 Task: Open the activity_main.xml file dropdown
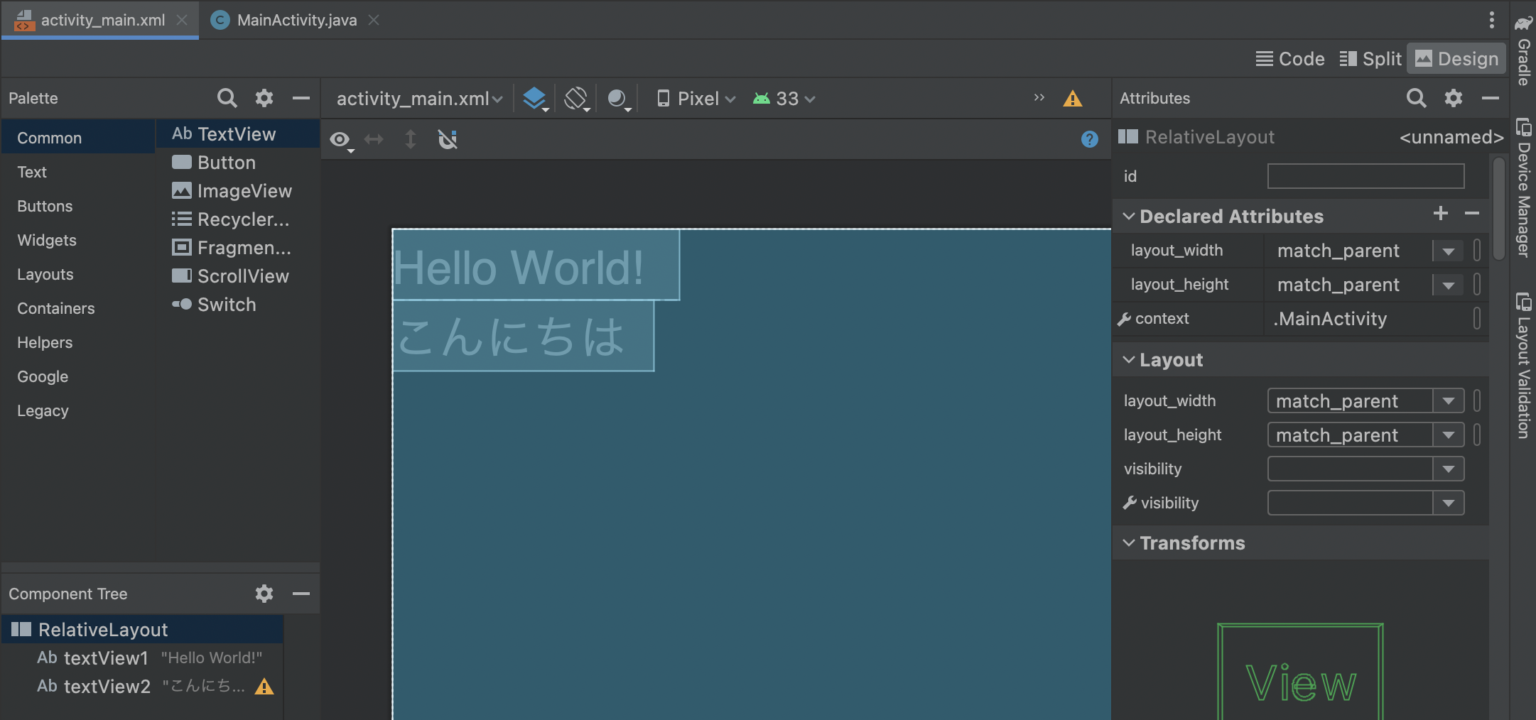[420, 98]
